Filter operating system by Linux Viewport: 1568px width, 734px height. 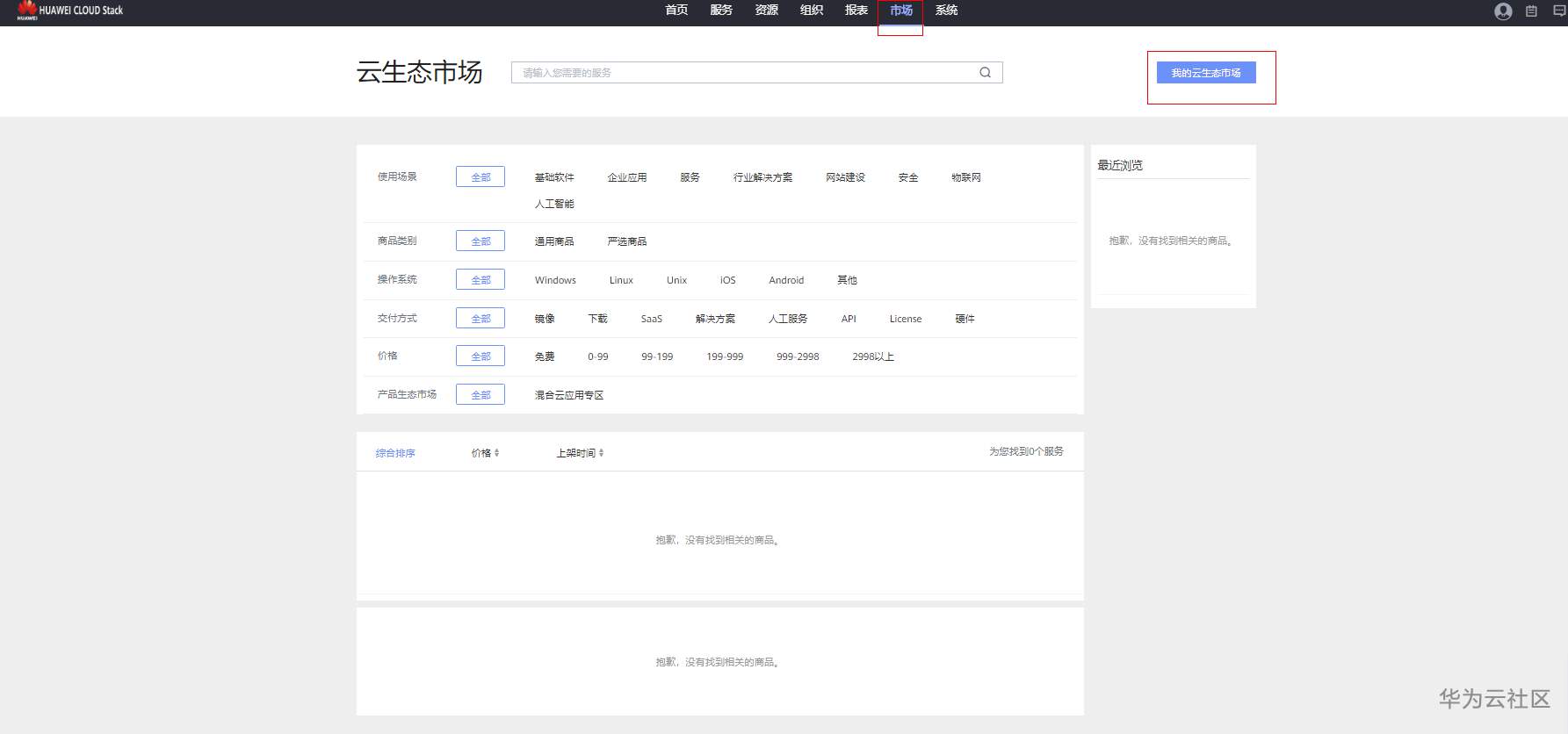tap(621, 280)
